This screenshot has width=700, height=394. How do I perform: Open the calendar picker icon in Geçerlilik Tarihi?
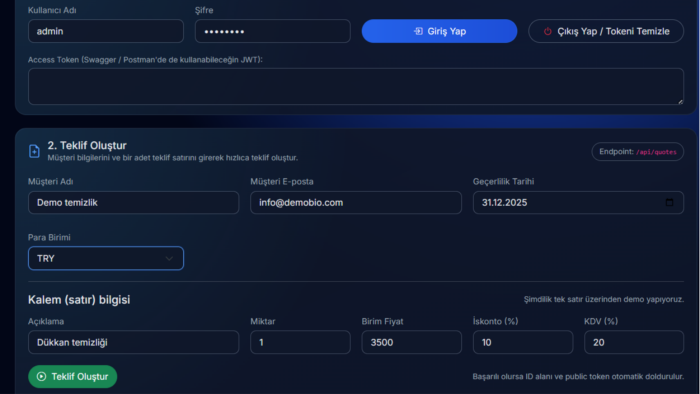(669, 202)
